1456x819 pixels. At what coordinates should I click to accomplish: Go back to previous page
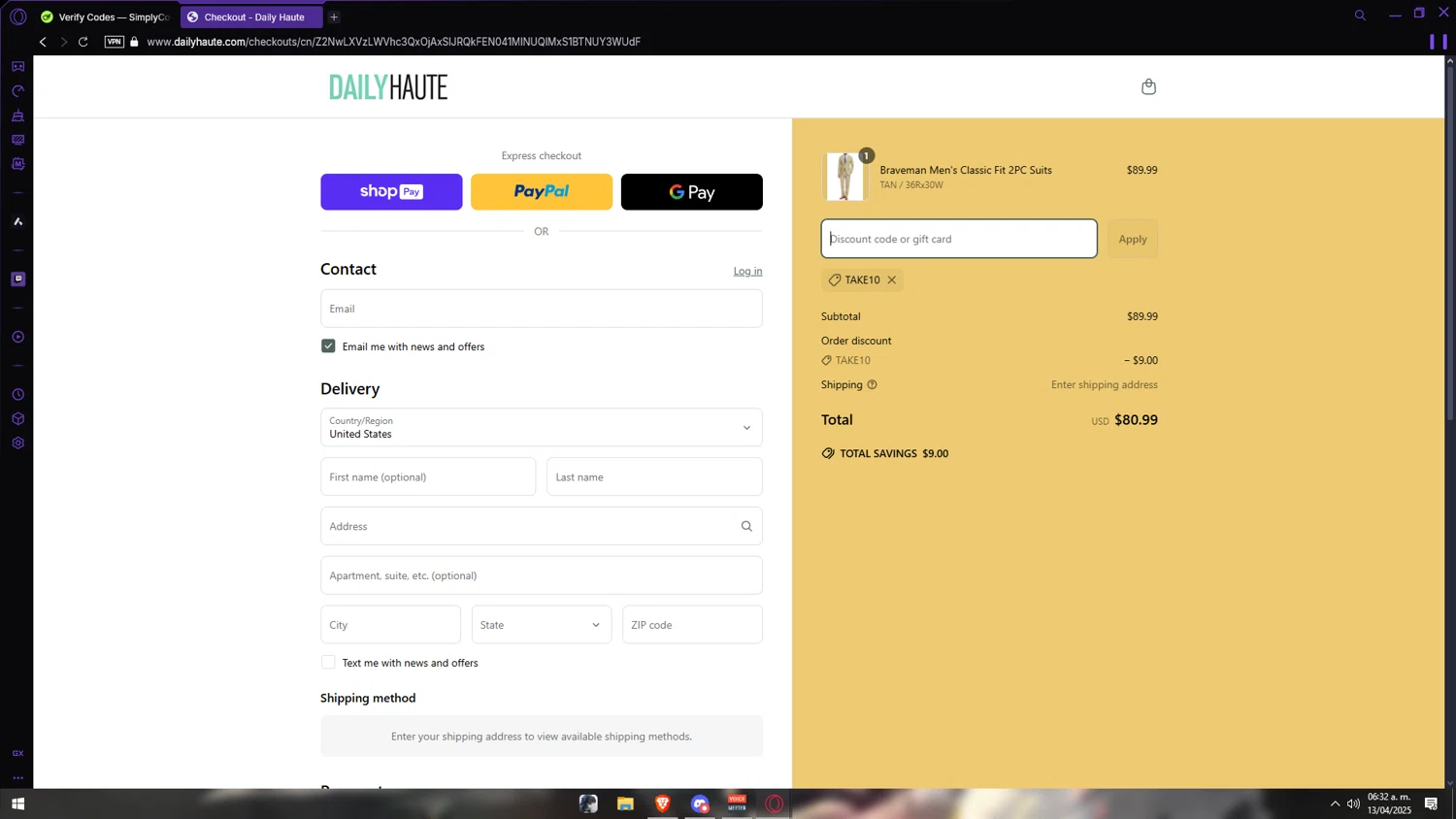43,42
